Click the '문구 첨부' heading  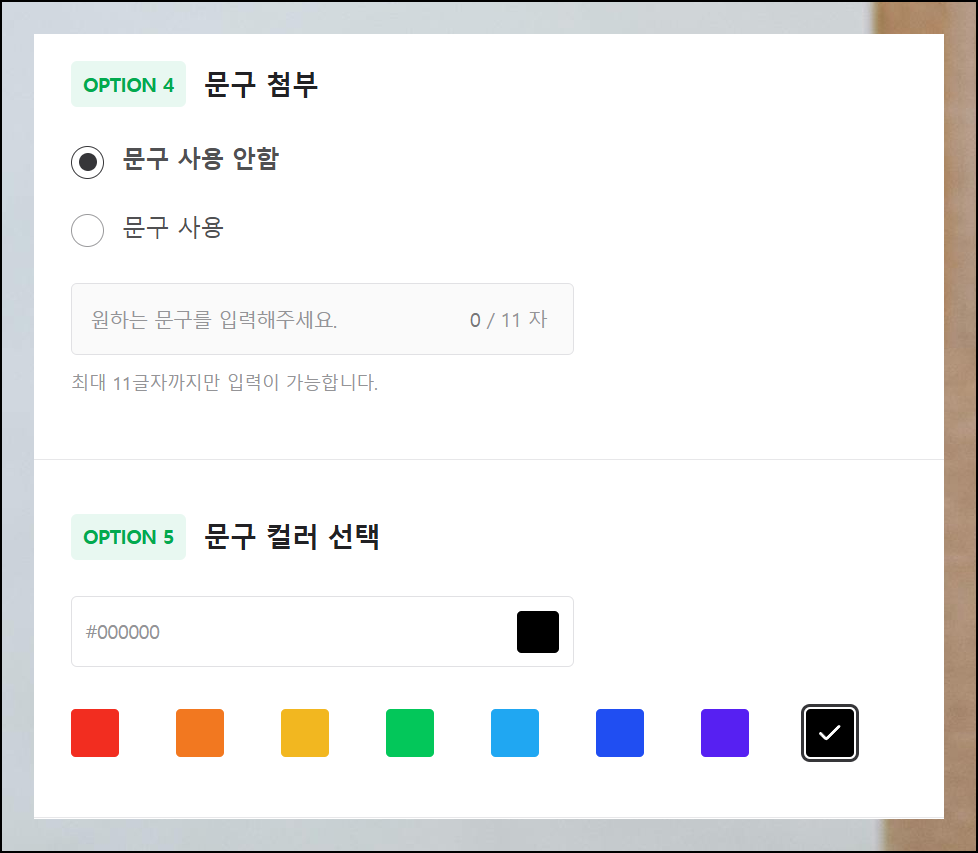(261, 84)
